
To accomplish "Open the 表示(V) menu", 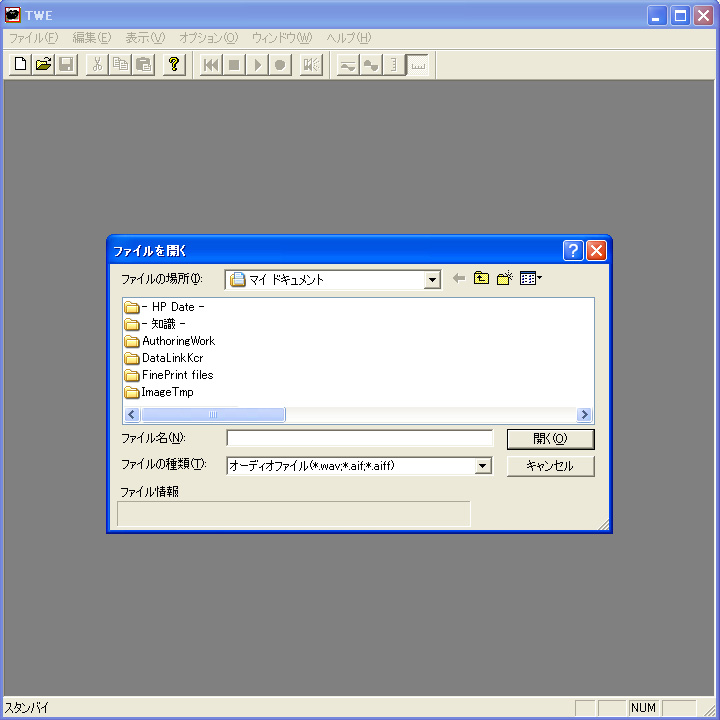I will [x=145, y=38].
